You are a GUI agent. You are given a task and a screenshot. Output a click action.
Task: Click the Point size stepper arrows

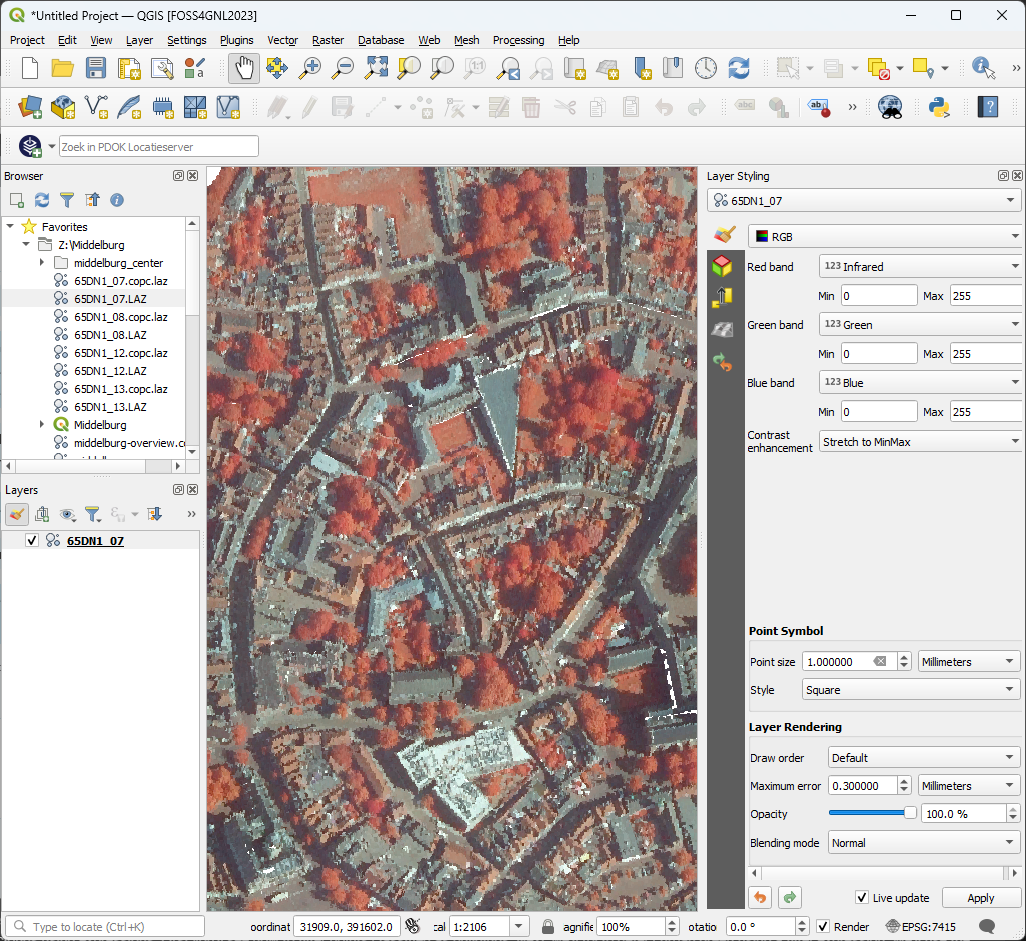coord(904,662)
